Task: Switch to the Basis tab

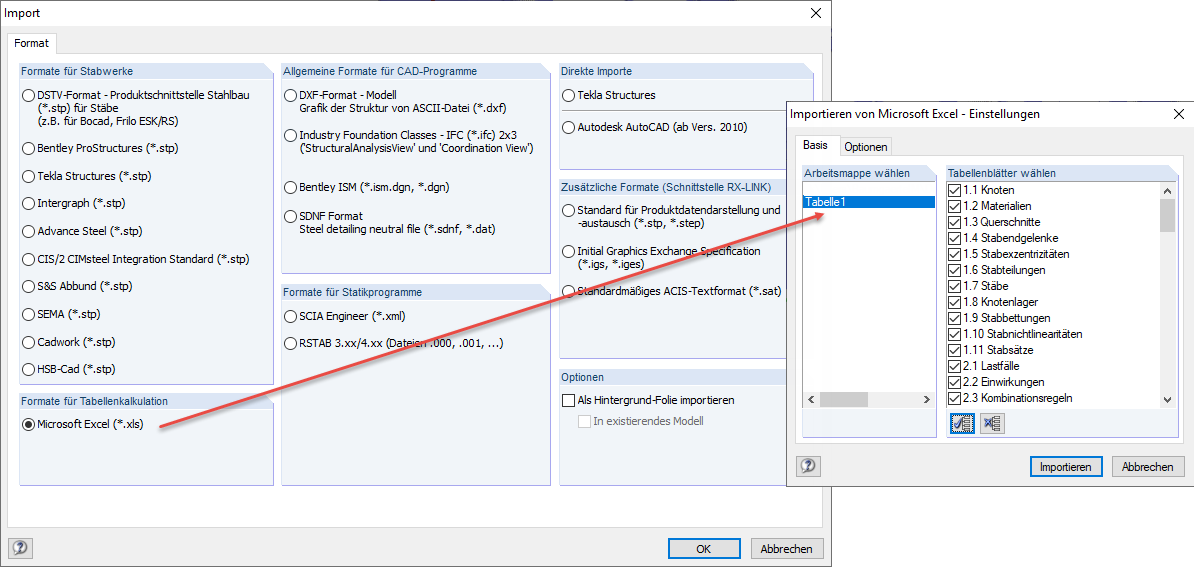Action: pyautogui.click(x=816, y=145)
